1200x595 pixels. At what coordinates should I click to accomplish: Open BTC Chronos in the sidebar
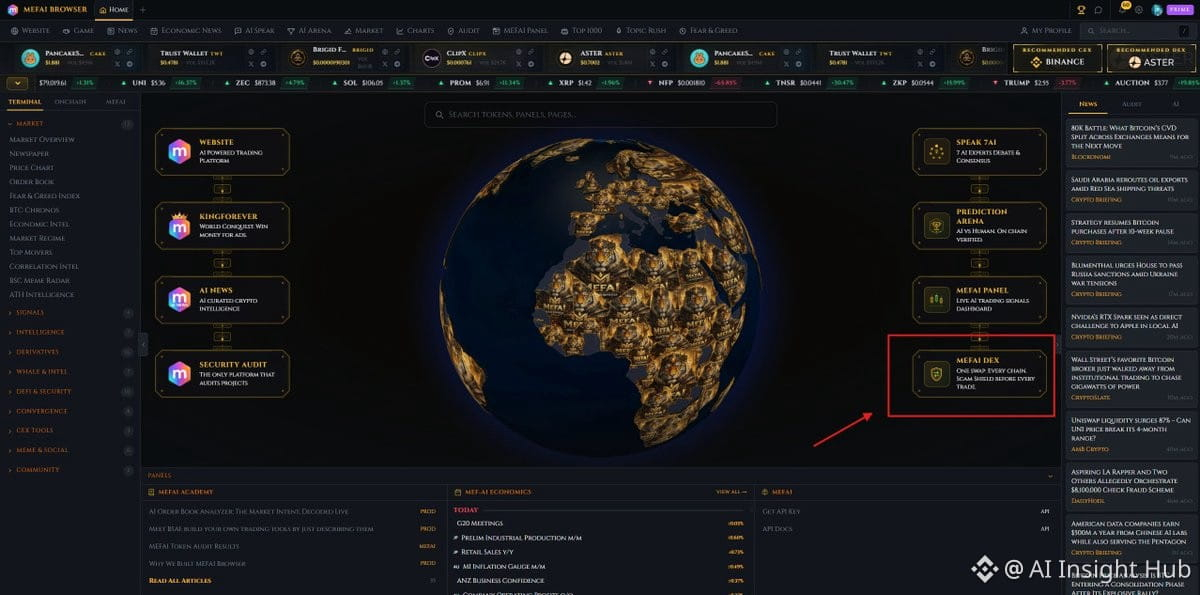pos(33,210)
